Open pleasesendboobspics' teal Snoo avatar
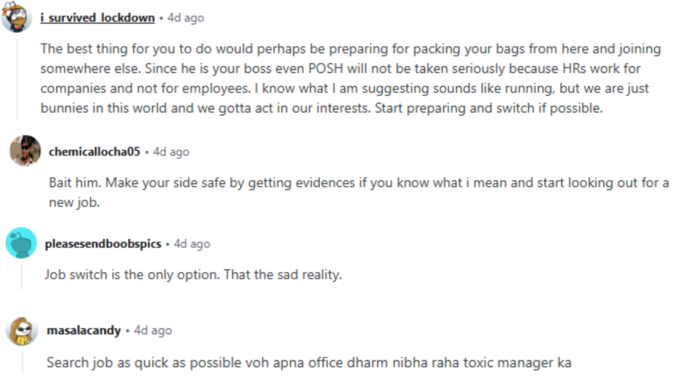The width and height of the screenshot is (680, 383). click(x=21, y=243)
